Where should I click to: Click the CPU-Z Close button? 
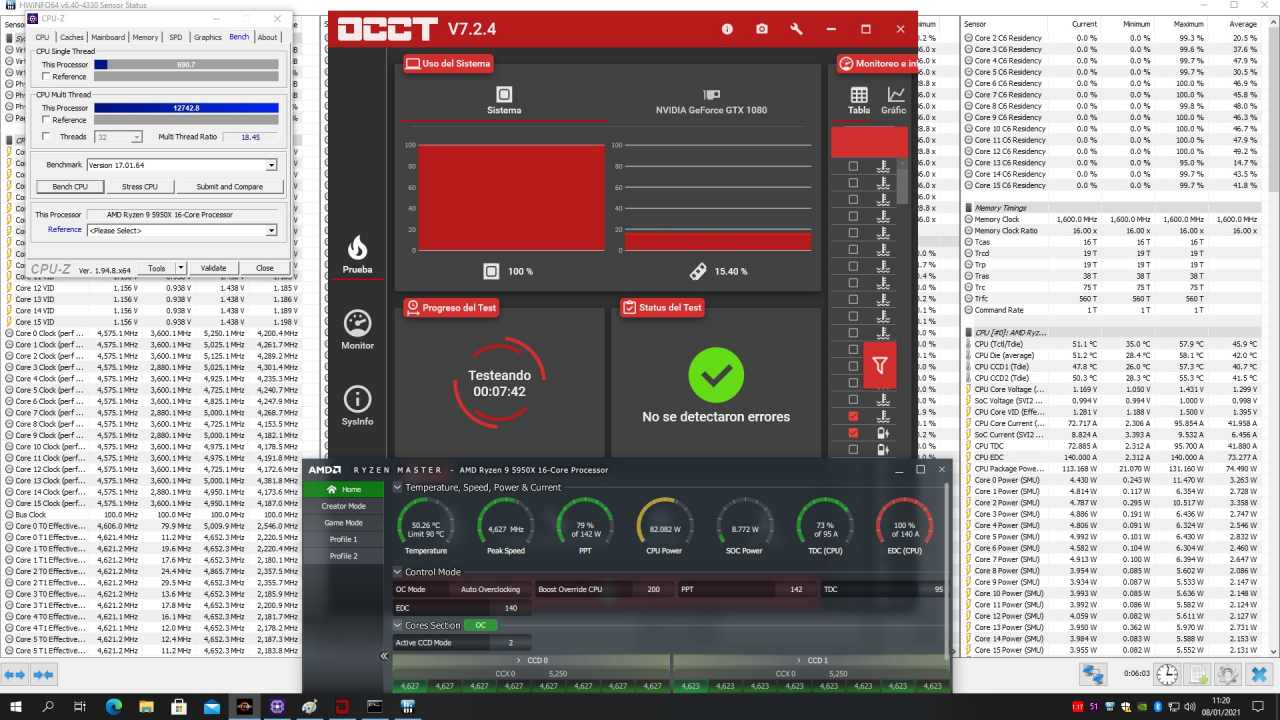(x=264, y=268)
